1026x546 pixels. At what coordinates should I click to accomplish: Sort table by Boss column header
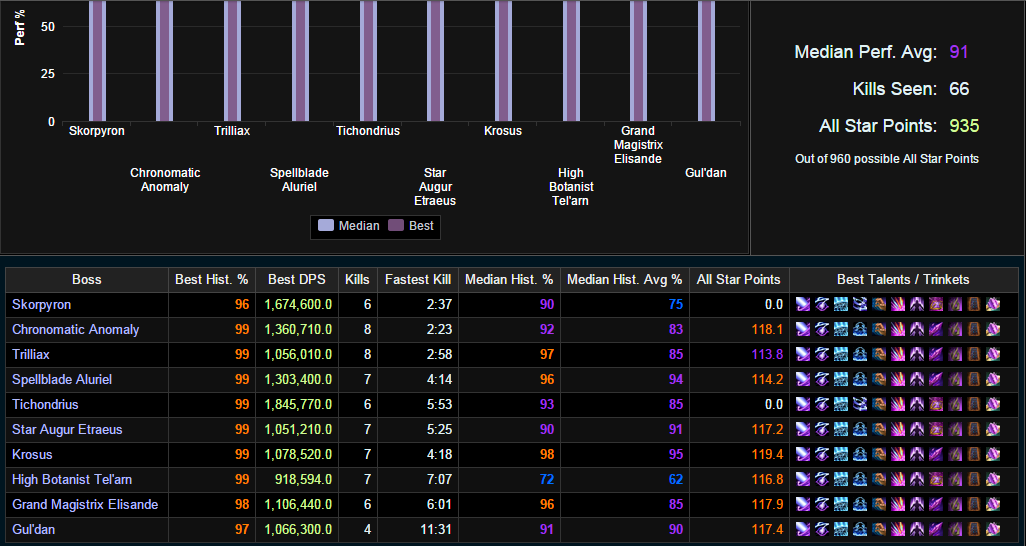[x=86, y=280]
